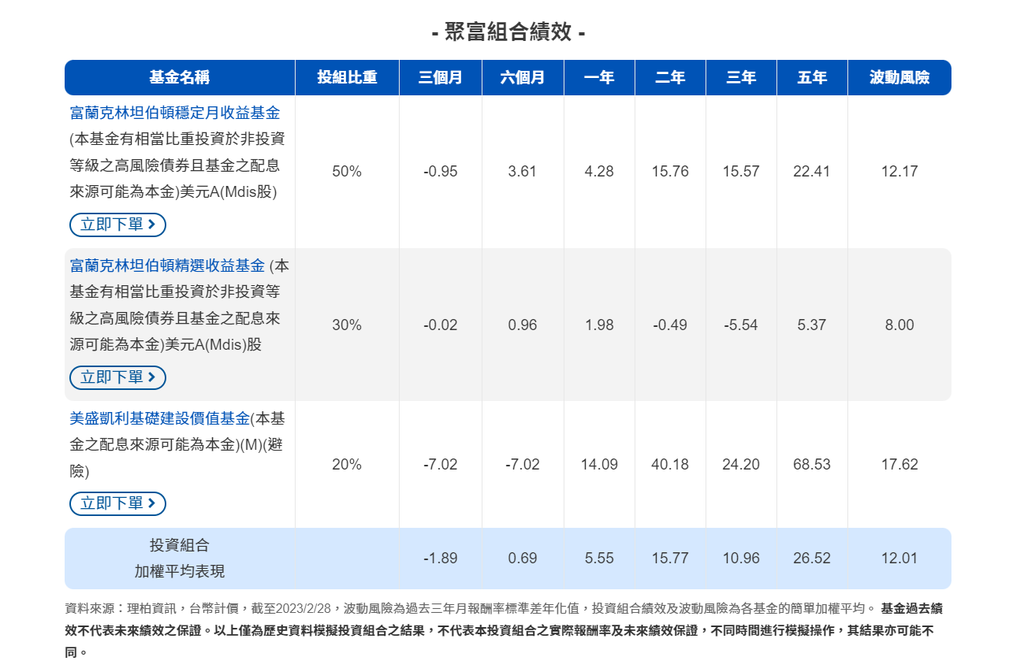Open 富蘭克林坦伯頓穩定月收益基金 fund link
The height and width of the screenshot is (672, 1024).
[174, 113]
